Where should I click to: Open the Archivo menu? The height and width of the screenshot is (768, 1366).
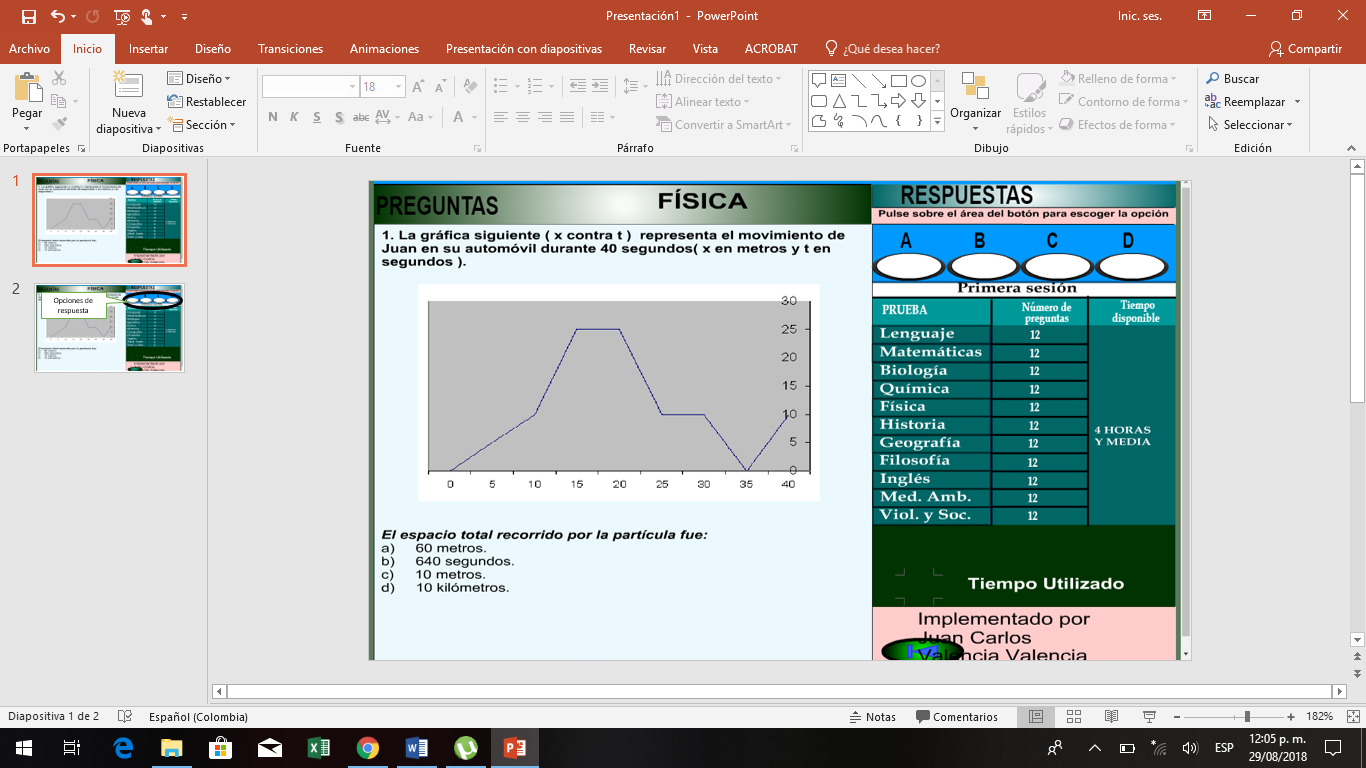[x=29, y=49]
